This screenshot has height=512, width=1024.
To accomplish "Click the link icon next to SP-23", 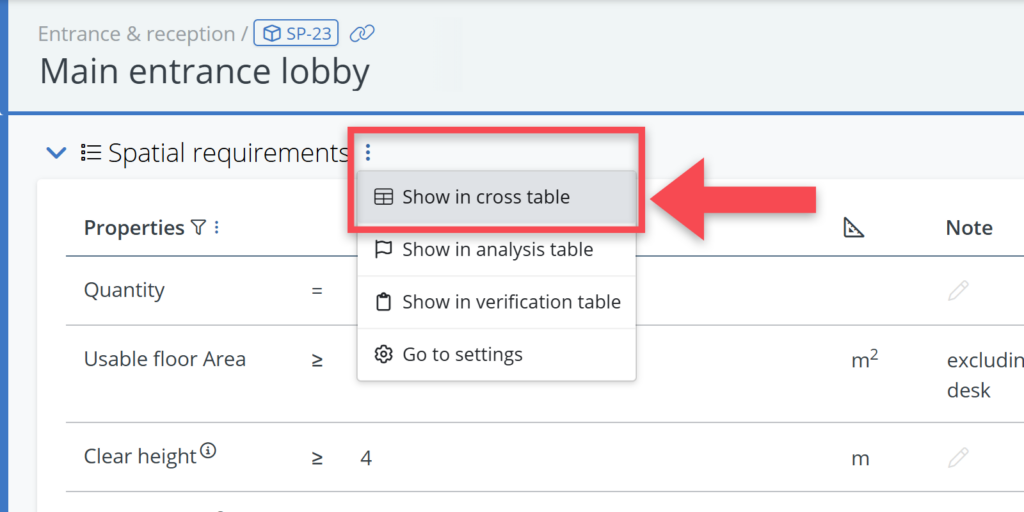I will click(362, 34).
